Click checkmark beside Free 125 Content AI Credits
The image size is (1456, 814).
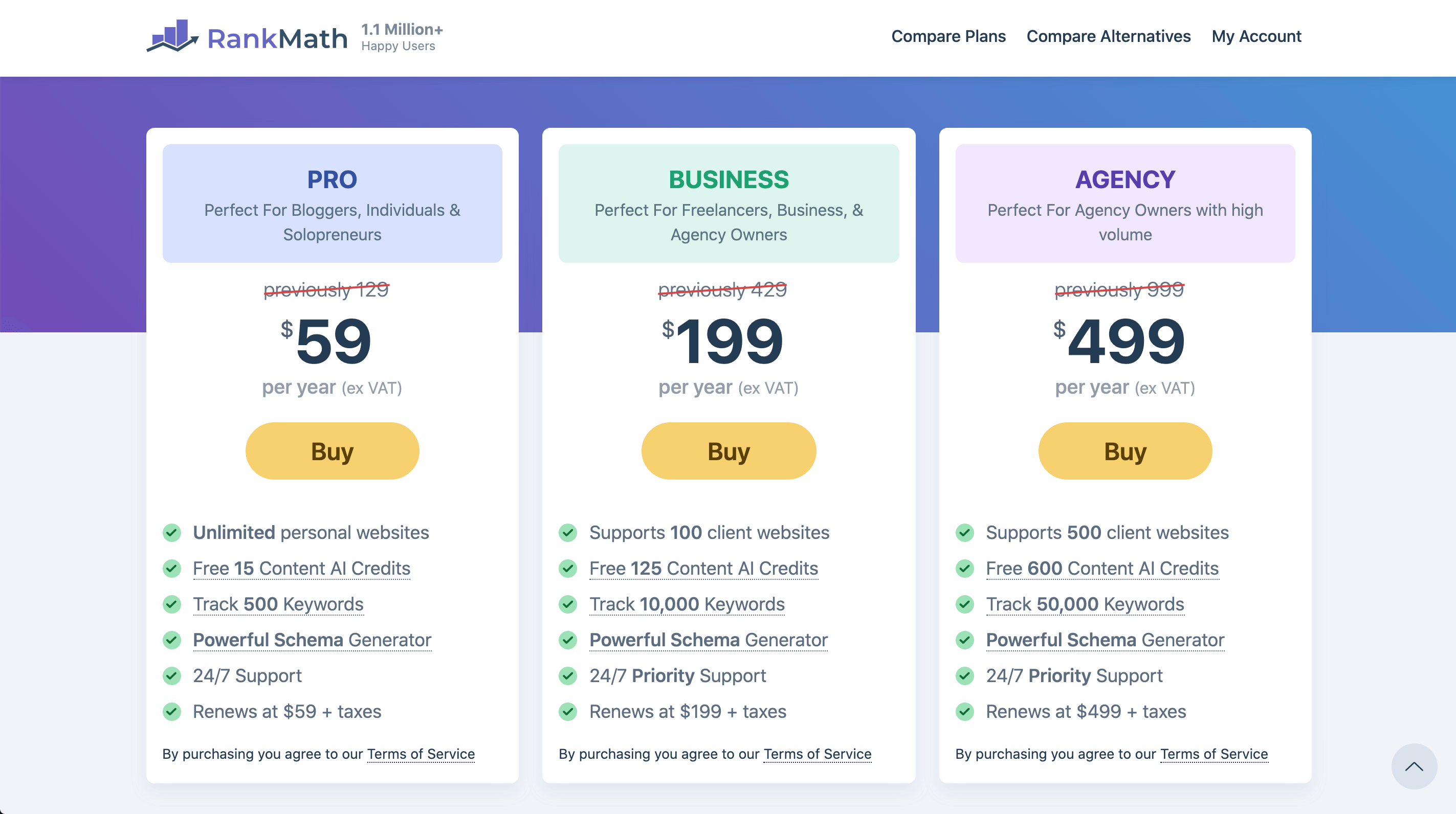pyautogui.click(x=568, y=568)
